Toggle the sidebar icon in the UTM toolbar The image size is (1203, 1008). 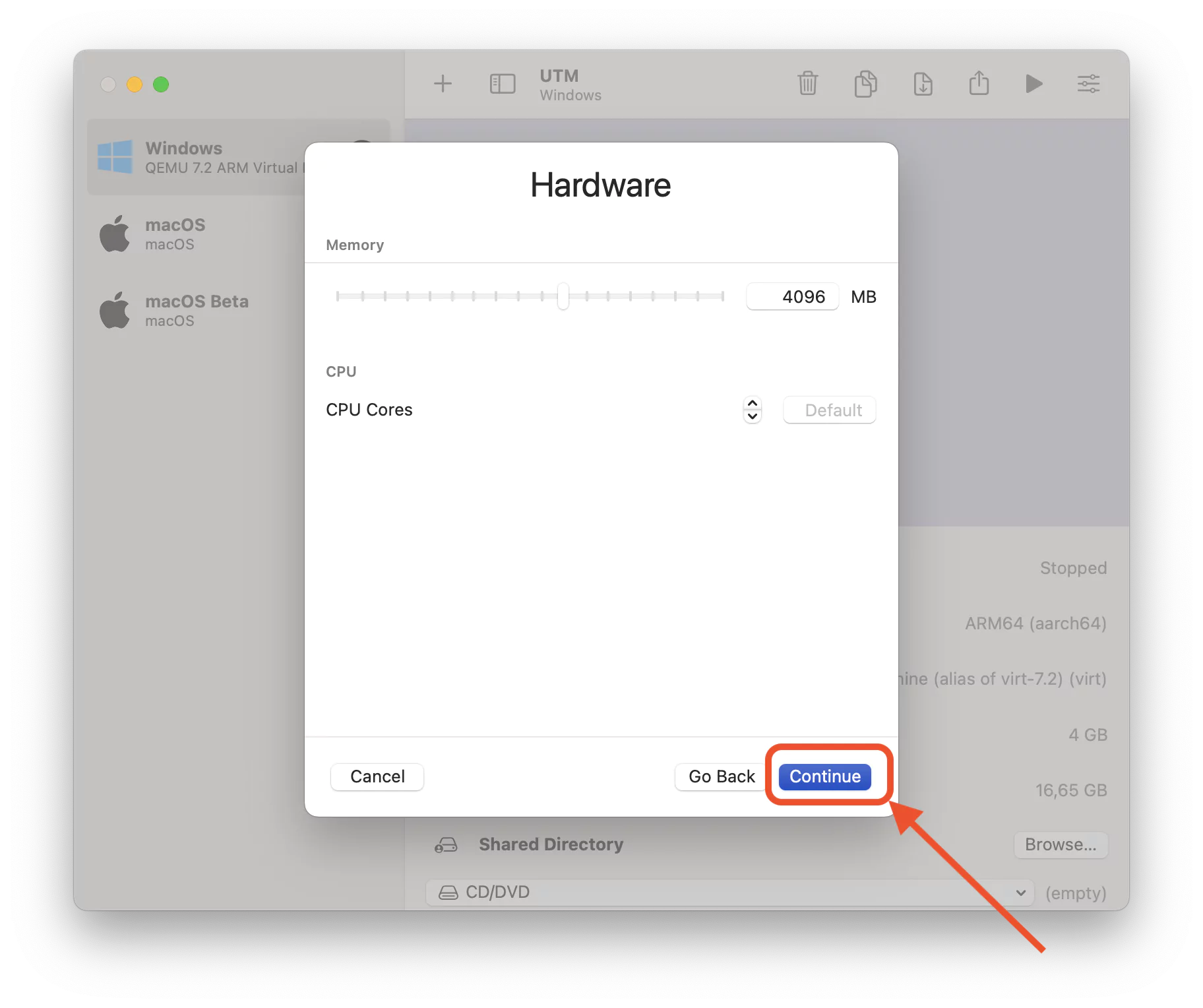pyautogui.click(x=502, y=84)
